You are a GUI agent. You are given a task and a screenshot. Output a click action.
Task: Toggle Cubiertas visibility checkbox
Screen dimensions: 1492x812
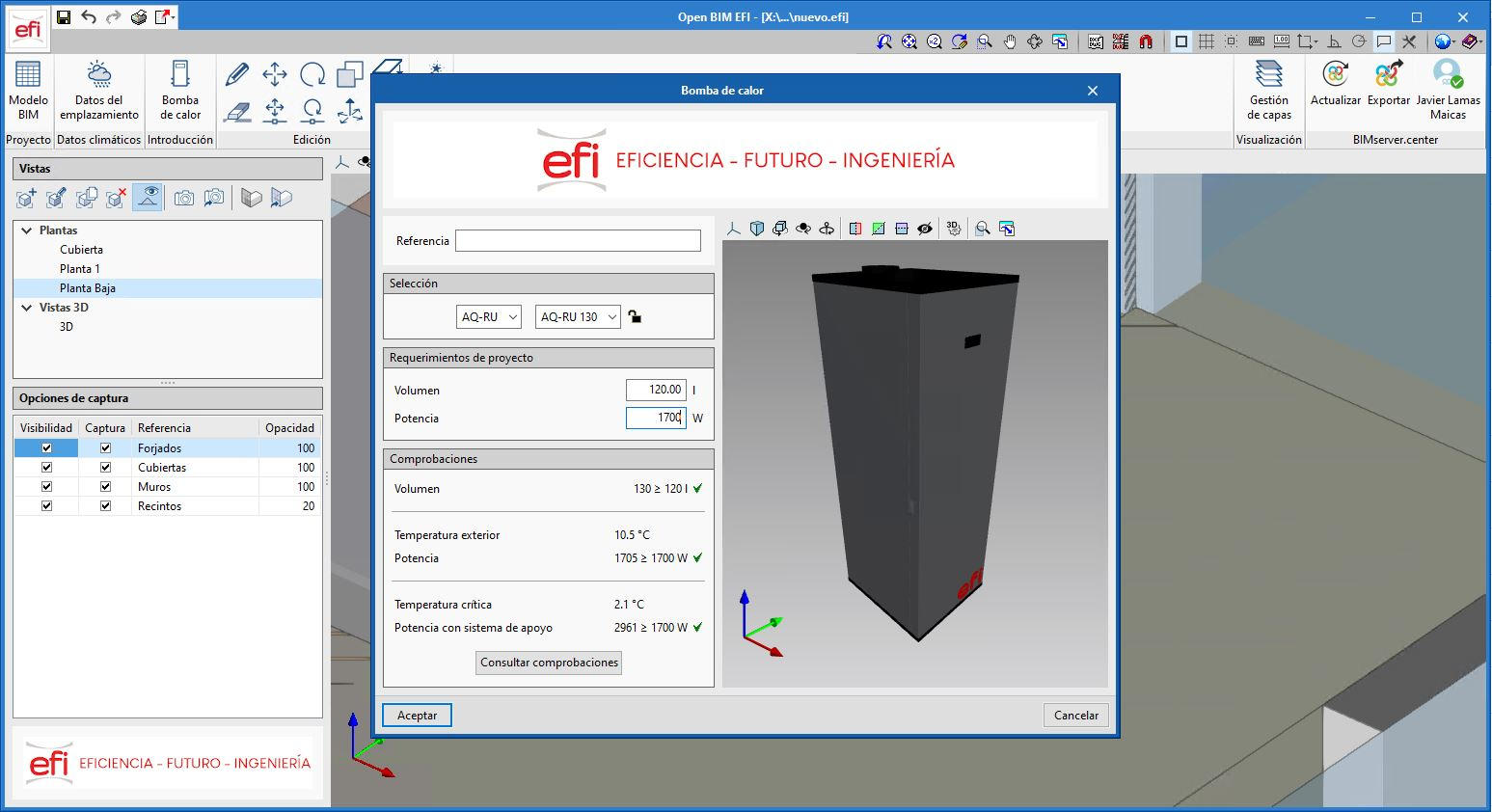pyautogui.click(x=46, y=467)
